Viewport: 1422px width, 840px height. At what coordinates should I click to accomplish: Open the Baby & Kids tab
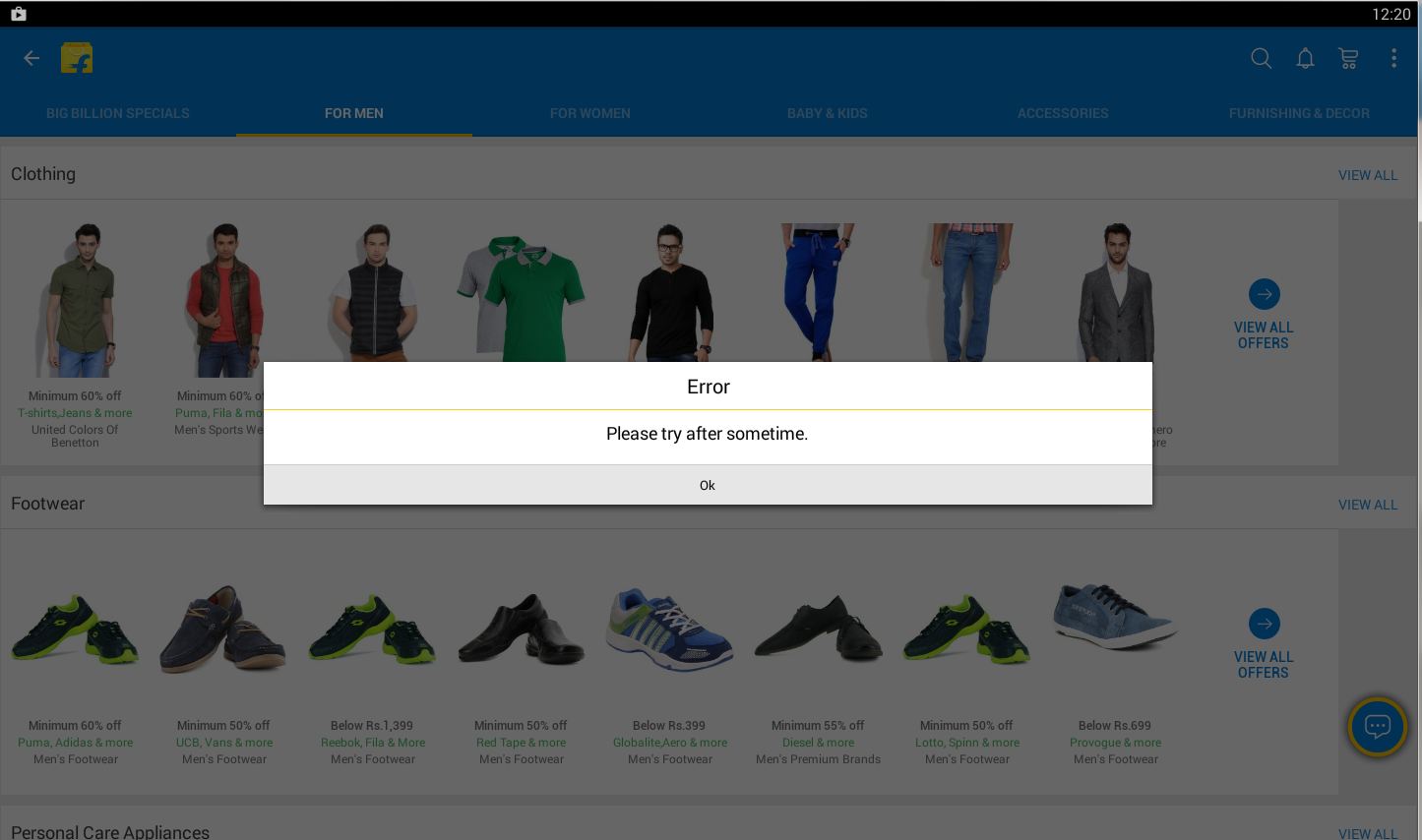coord(828,113)
